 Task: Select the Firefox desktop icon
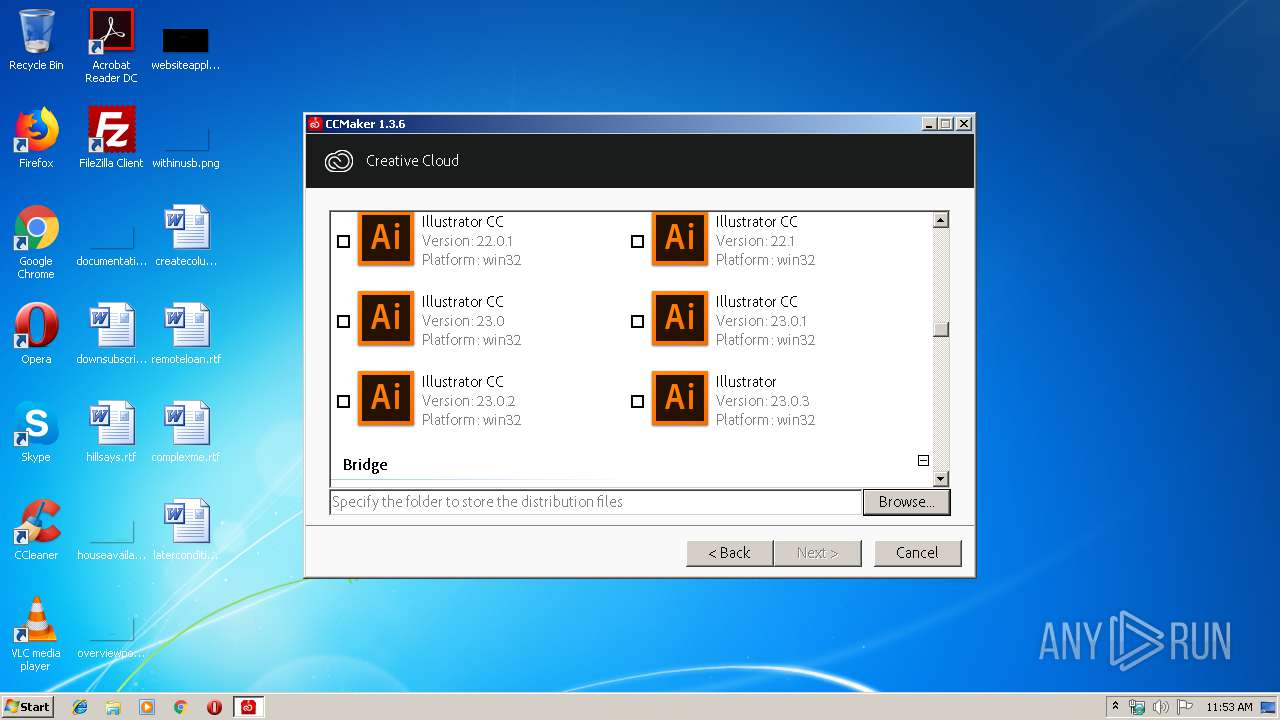36,138
